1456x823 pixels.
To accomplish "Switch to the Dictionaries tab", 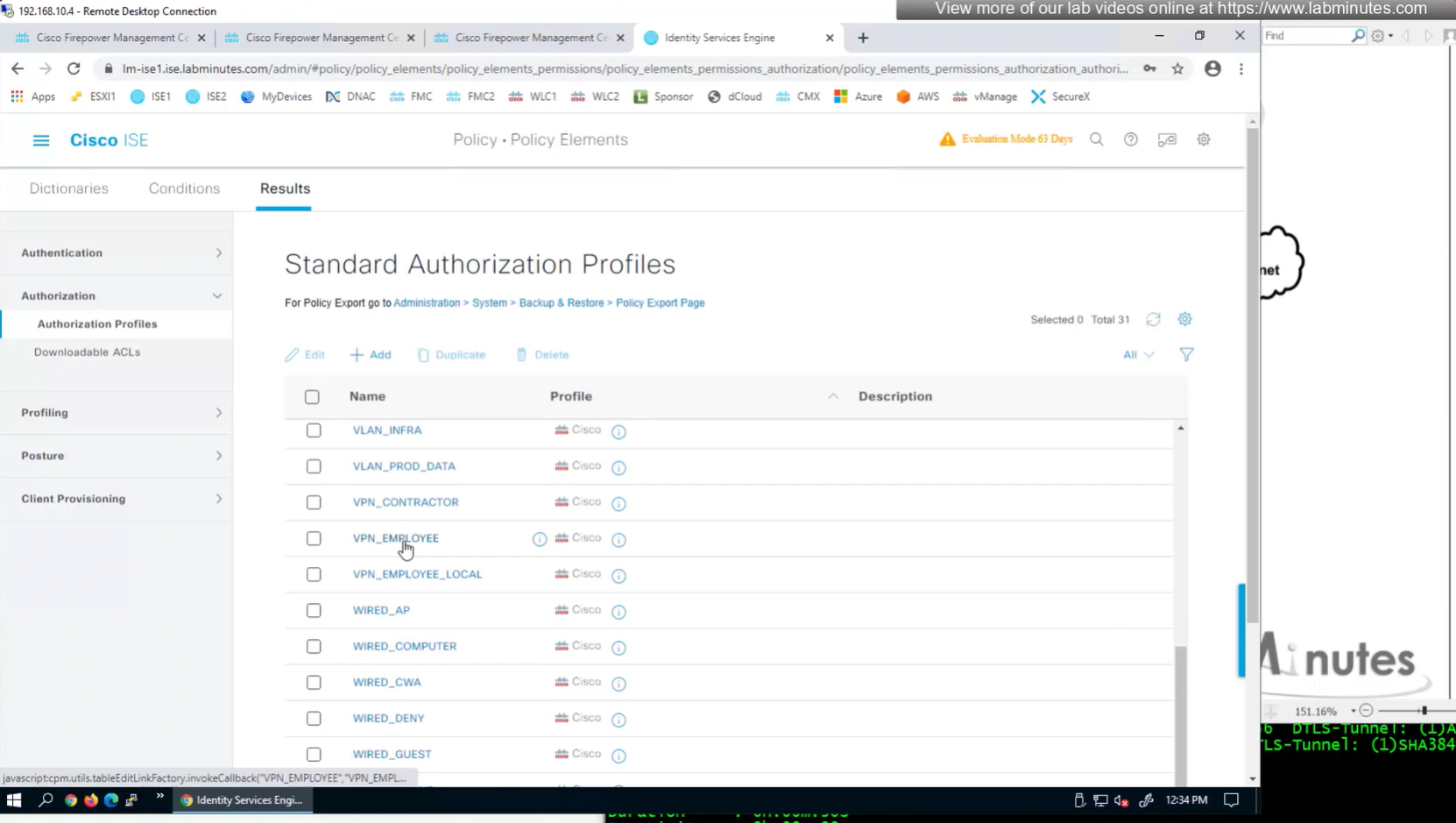I will click(69, 188).
